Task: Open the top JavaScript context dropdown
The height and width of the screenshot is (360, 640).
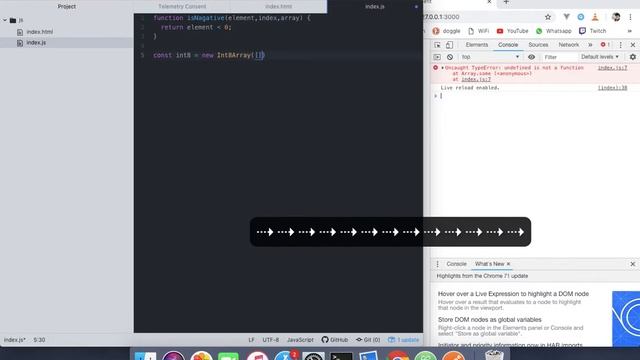Action: pyautogui.click(x=490, y=57)
